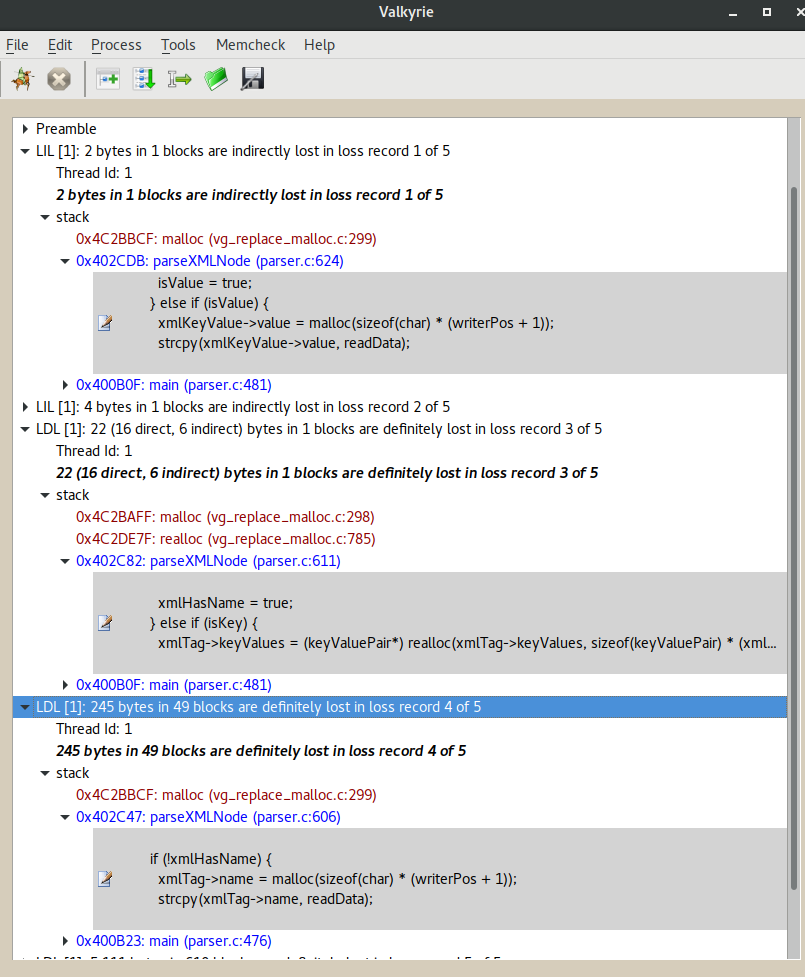This screenshot has height=977, width=805.
Task: Click the green folder open log icon
Action: coord(216,79)
